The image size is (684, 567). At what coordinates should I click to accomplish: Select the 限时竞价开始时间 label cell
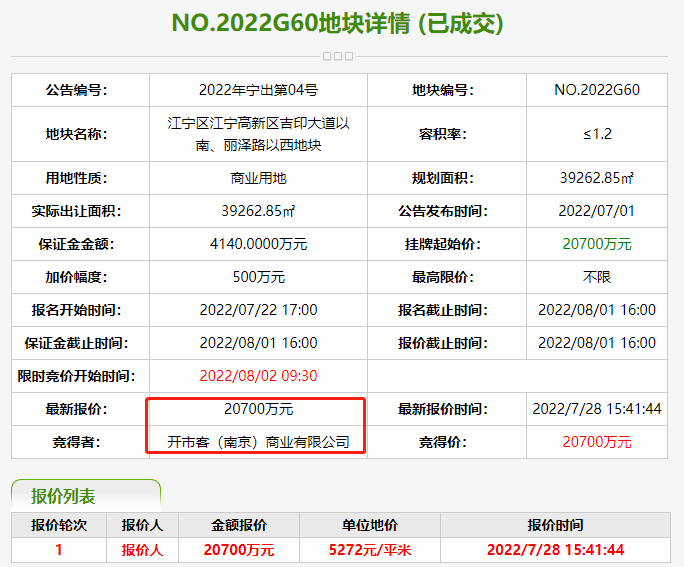click(x=80, y=376)
